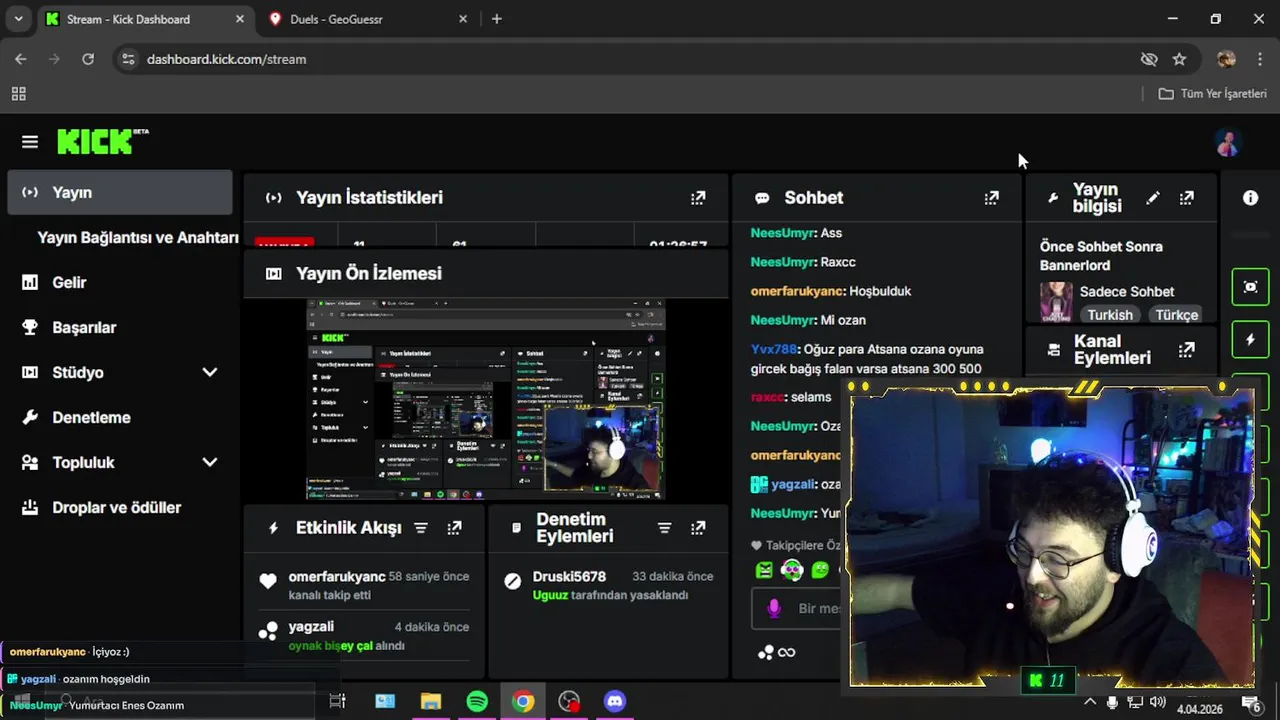Pop out the Yayın İstatistikleri panel
The width and height of the screenshot is (1280, 720).
point(698,198)
